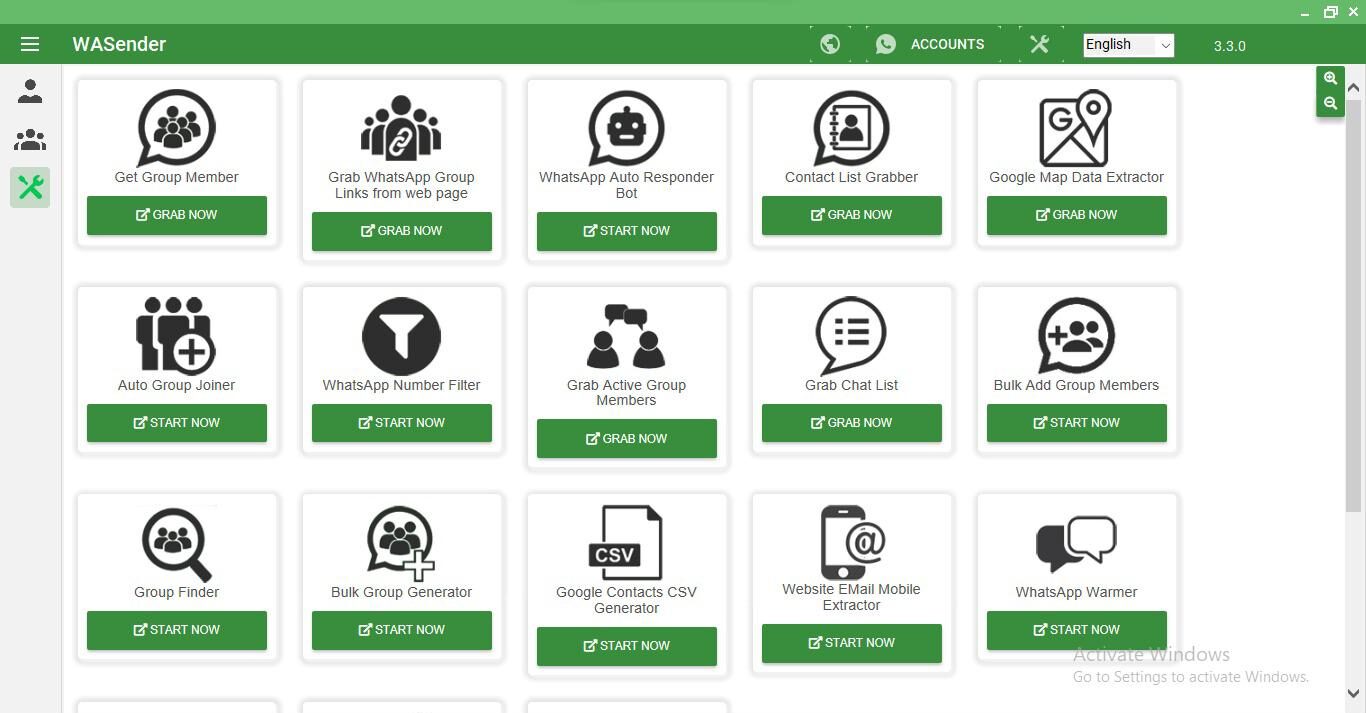Open the English language dropdown

[1128, 44]
